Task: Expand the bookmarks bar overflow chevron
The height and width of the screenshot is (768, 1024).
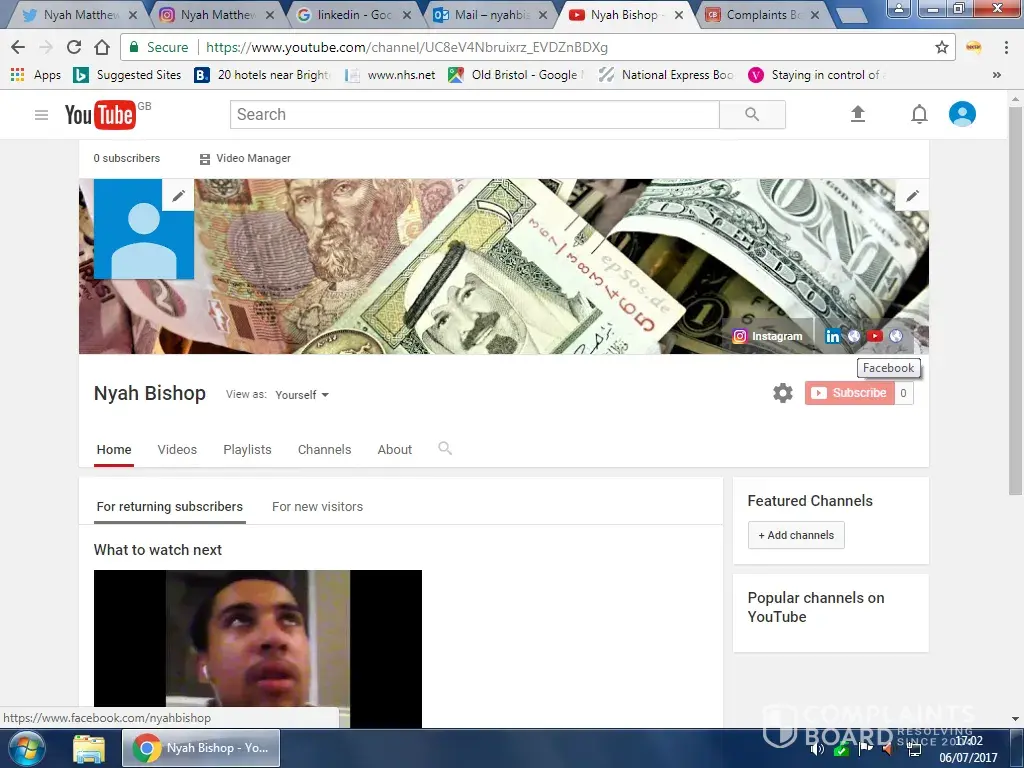Action: point(996,75)
